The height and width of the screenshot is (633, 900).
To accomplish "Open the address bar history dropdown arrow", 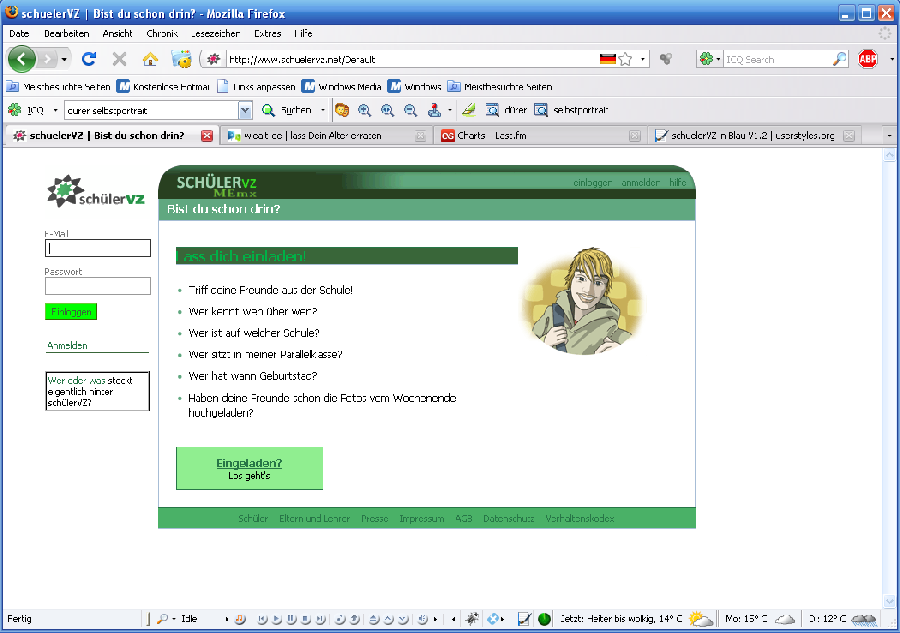I will point(642,59).
